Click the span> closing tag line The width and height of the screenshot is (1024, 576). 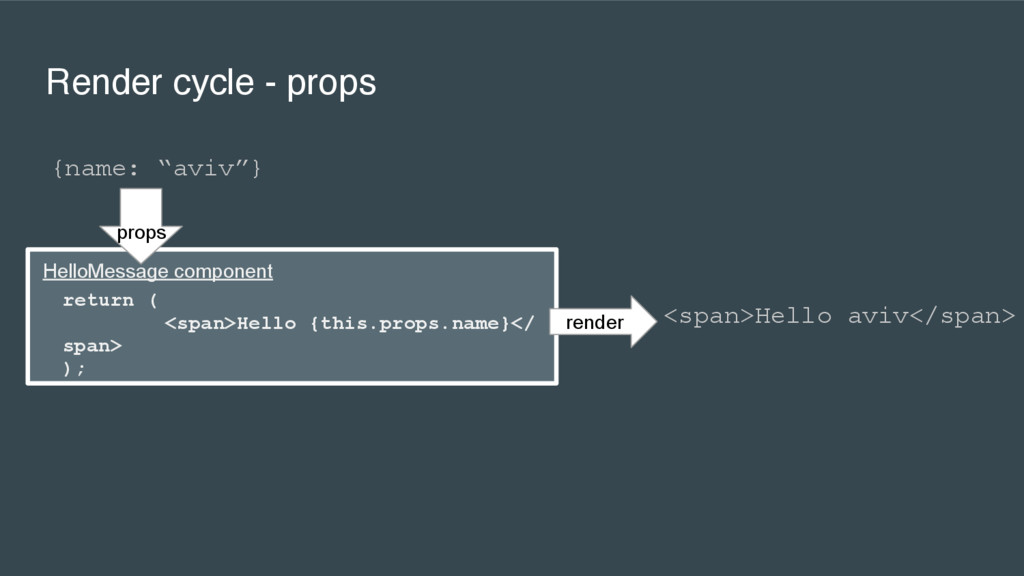[x=92, y=346]
